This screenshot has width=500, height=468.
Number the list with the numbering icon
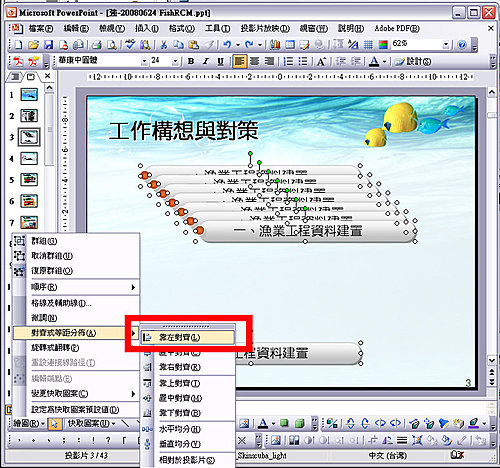click(x=288, y=61)
